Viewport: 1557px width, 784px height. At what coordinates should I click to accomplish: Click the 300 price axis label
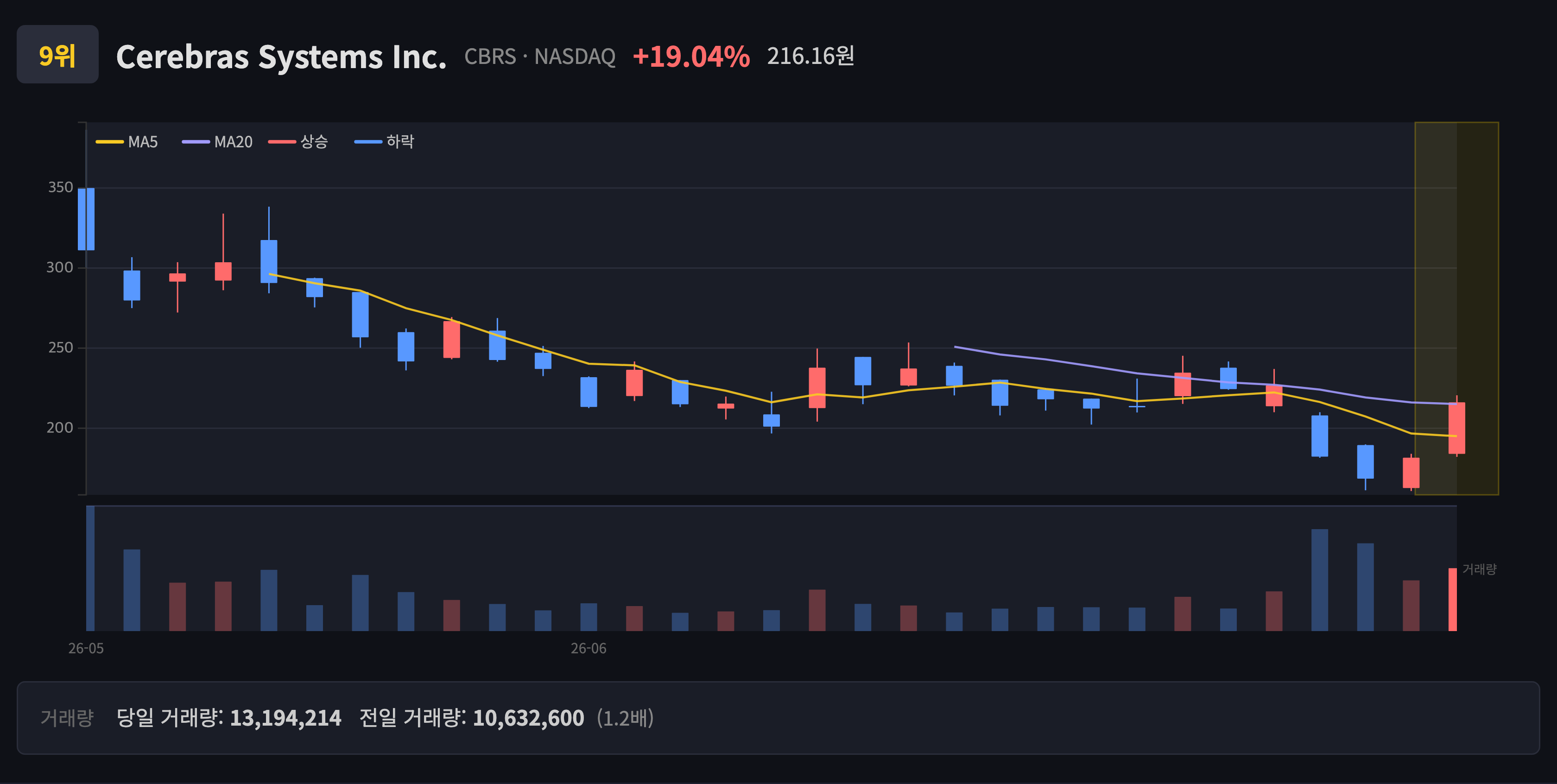(x=60, y=267)
